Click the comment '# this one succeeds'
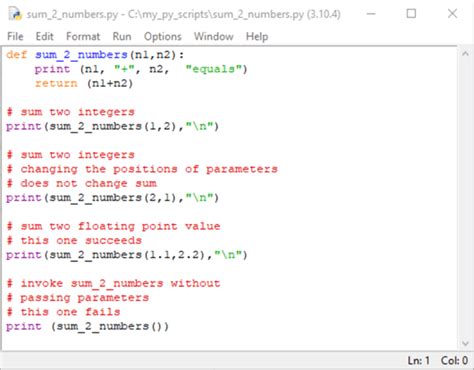 coord(74,240)
